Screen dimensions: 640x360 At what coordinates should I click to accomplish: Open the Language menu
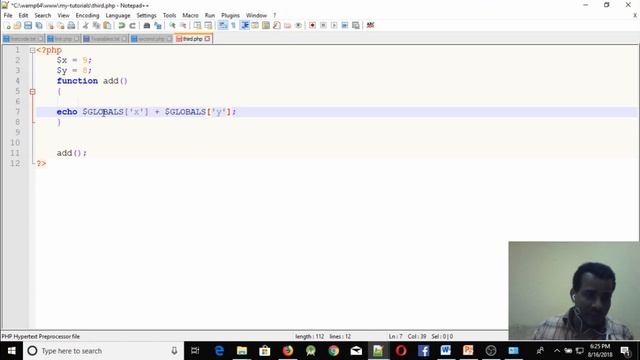pos(118,15)
